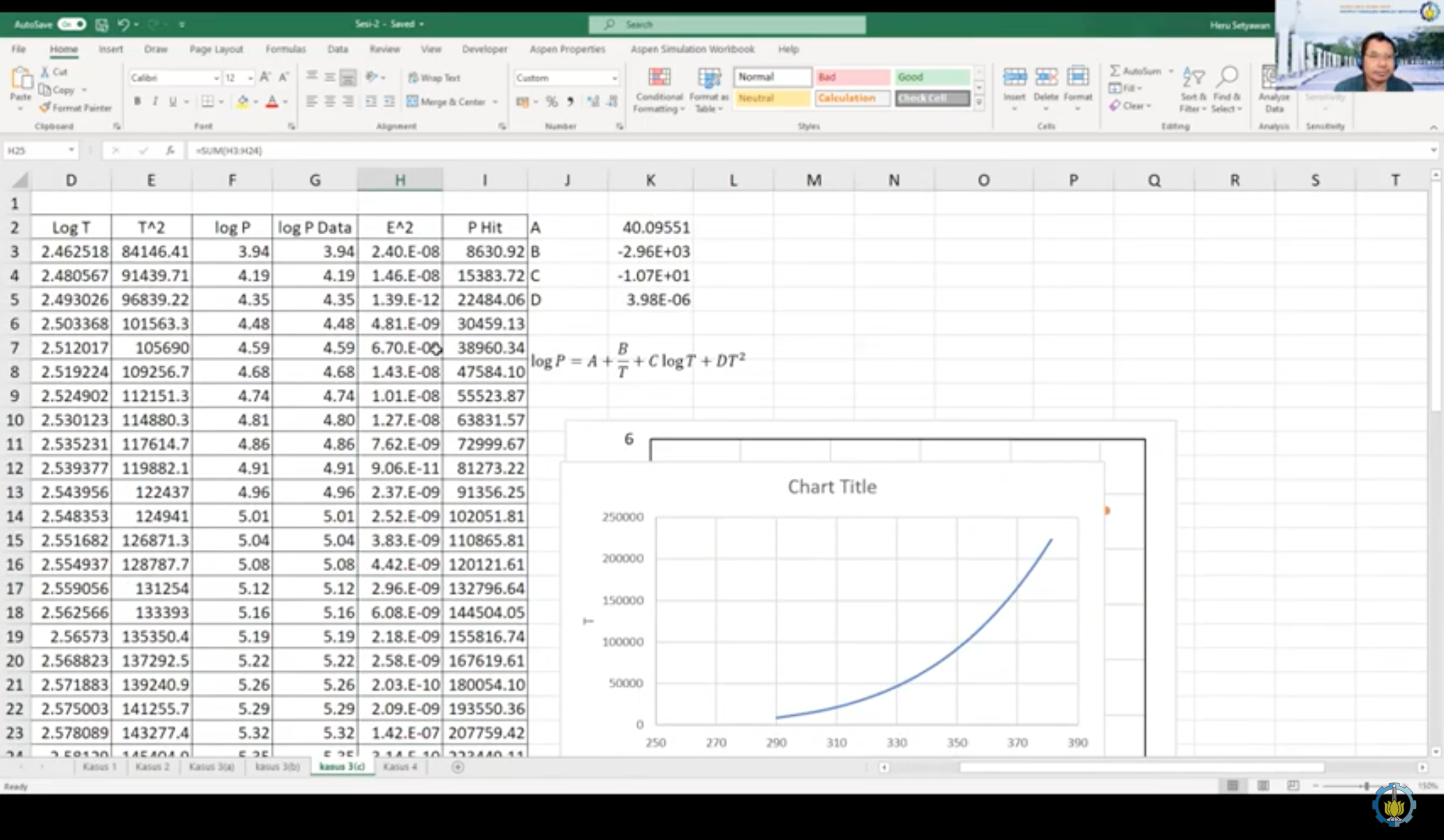
Task: Apply Bold formatting from ribbon
Action: click(137, 102)
